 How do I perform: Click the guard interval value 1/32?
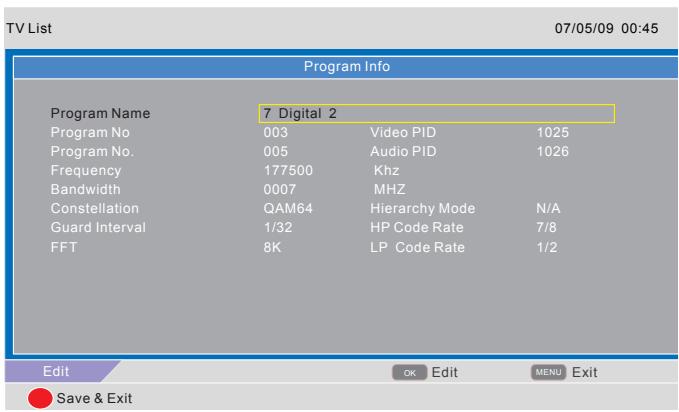(278, 228)
